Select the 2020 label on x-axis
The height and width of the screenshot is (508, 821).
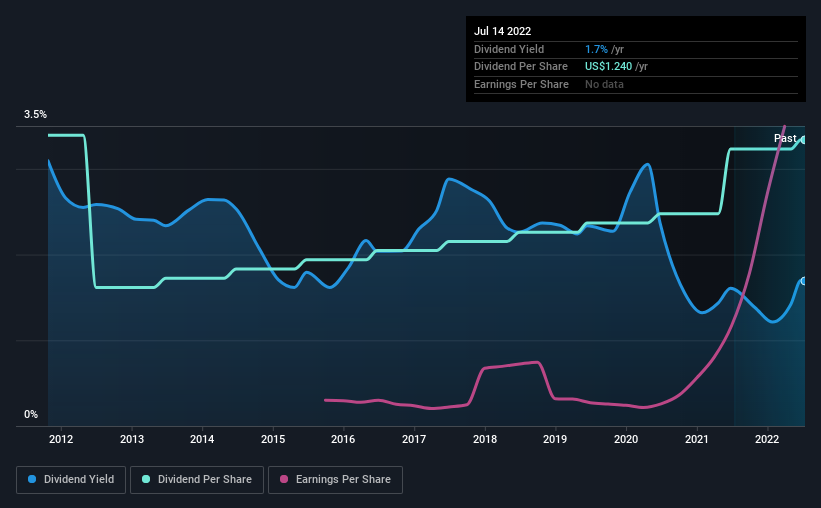[x=626, y=439]
